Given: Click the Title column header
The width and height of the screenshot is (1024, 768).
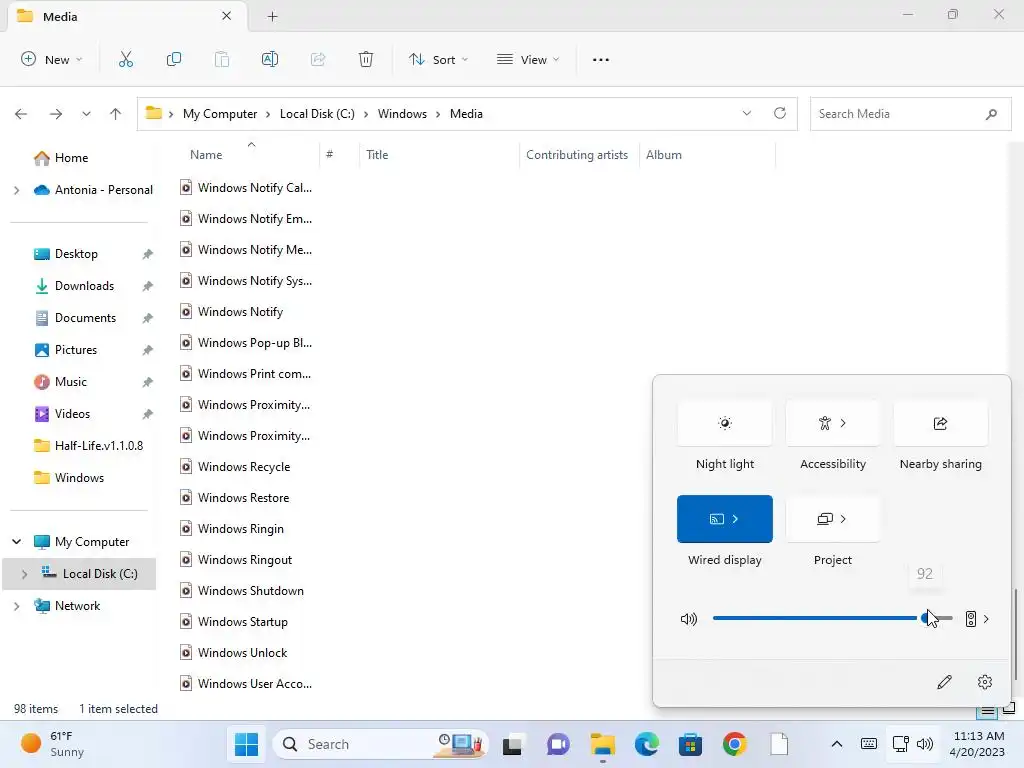Looking at the screenshot, I should pyautogui.click(x=377, y=155).
